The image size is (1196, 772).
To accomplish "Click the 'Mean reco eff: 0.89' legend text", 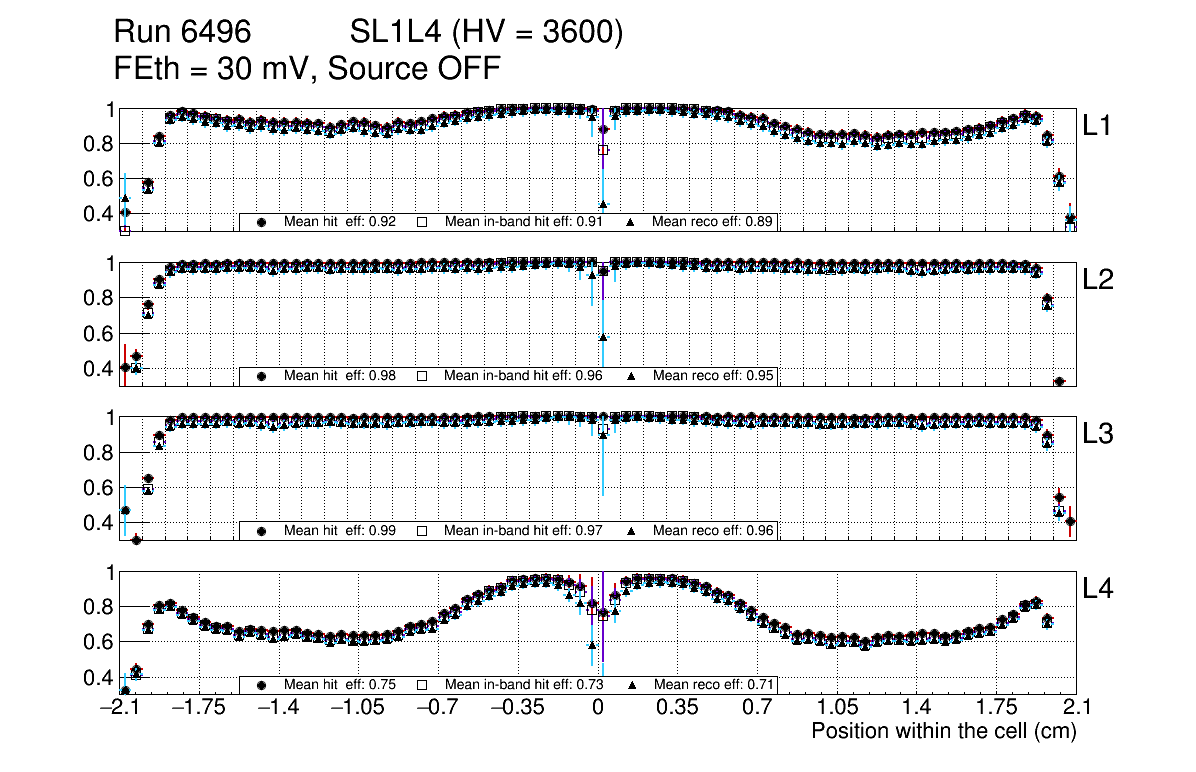I will [x=713, y=222].
